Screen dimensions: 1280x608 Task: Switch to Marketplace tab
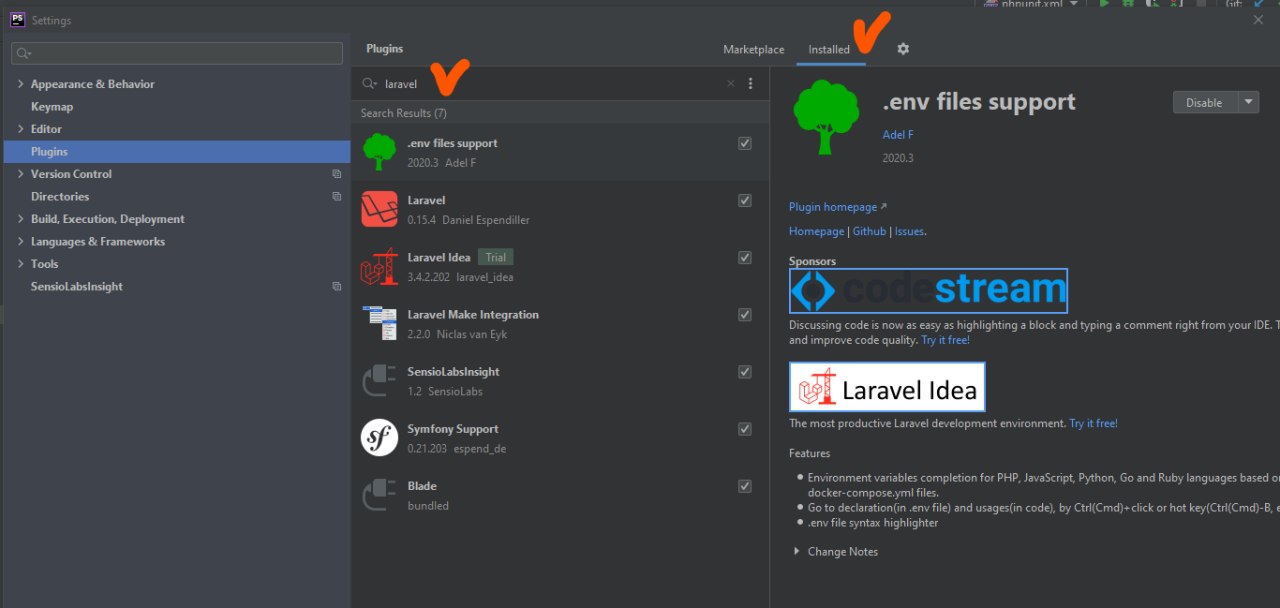pyautogui.click(x=754, y=49)
